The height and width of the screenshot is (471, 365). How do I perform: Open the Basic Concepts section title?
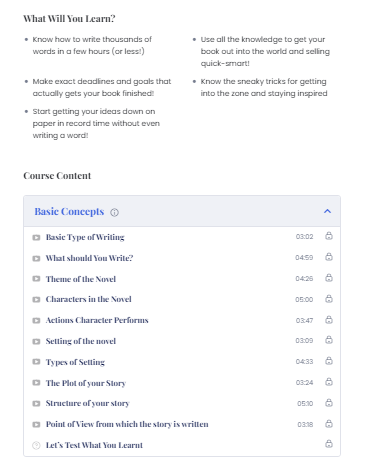69,212
